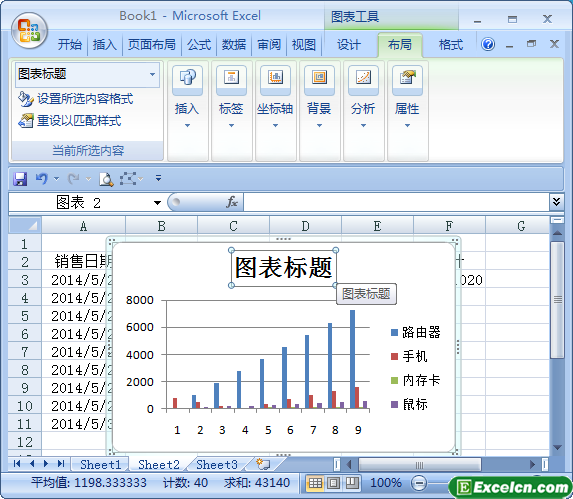Switch to Sheet3 tab
573x499 pixels.
click(x=217, y=464)
